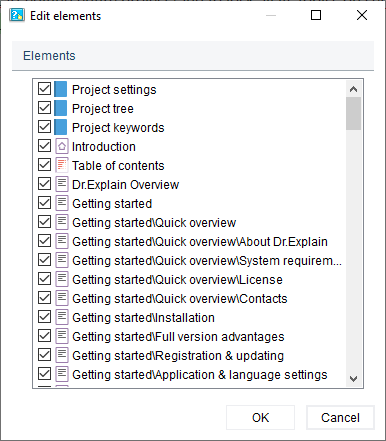Click the scroll down arrow in elements list
Image resolution: width=386 pixels, height=441 pixels.
(353, 379)
